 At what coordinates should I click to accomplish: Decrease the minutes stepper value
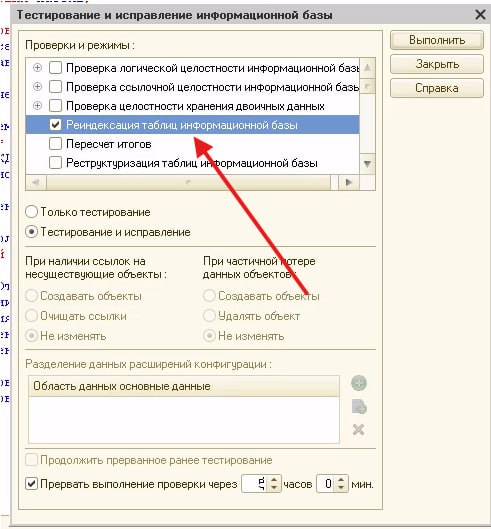coord(341,488)
